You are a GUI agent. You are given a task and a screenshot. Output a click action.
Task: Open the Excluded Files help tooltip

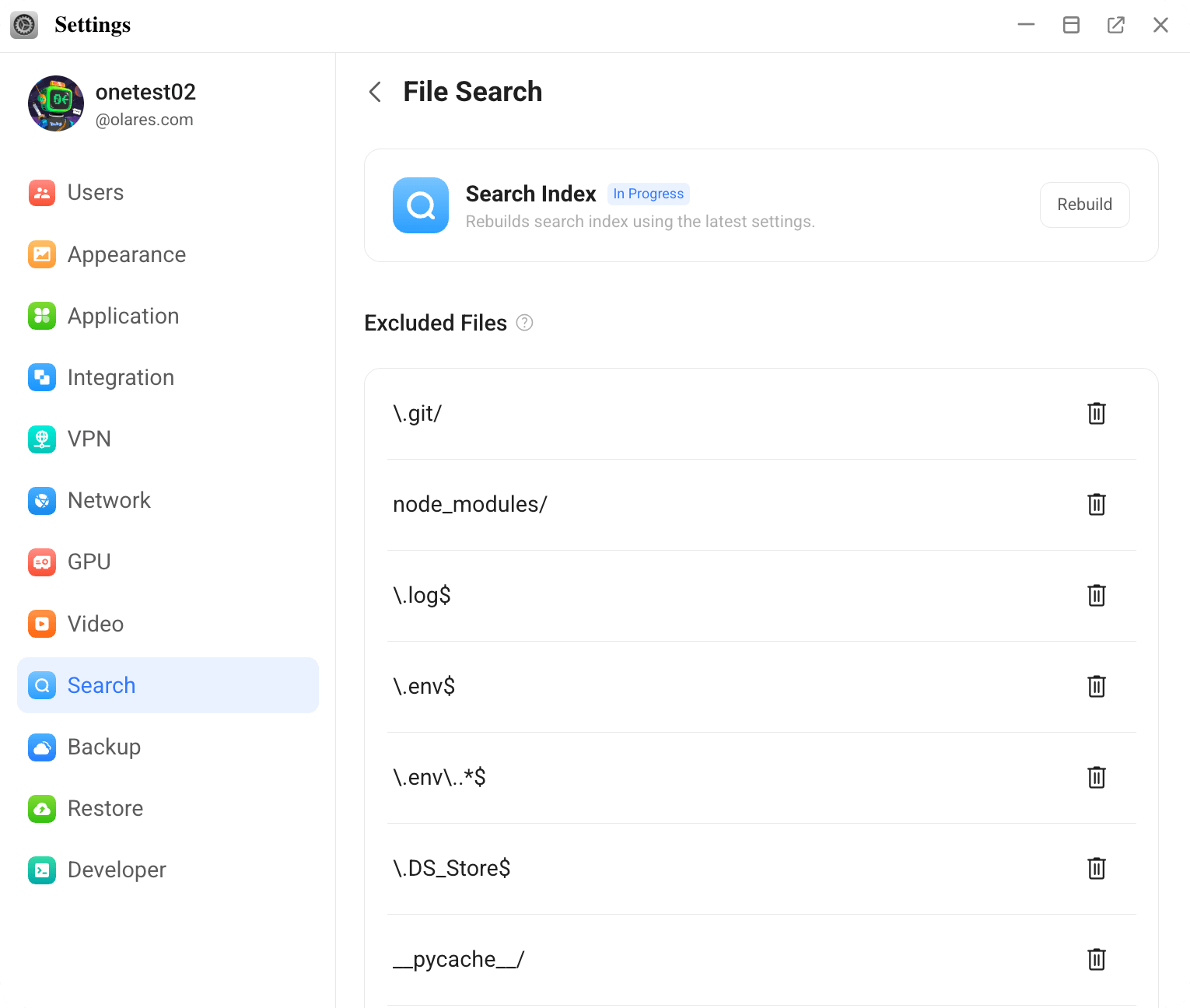(x=524, y=323)
